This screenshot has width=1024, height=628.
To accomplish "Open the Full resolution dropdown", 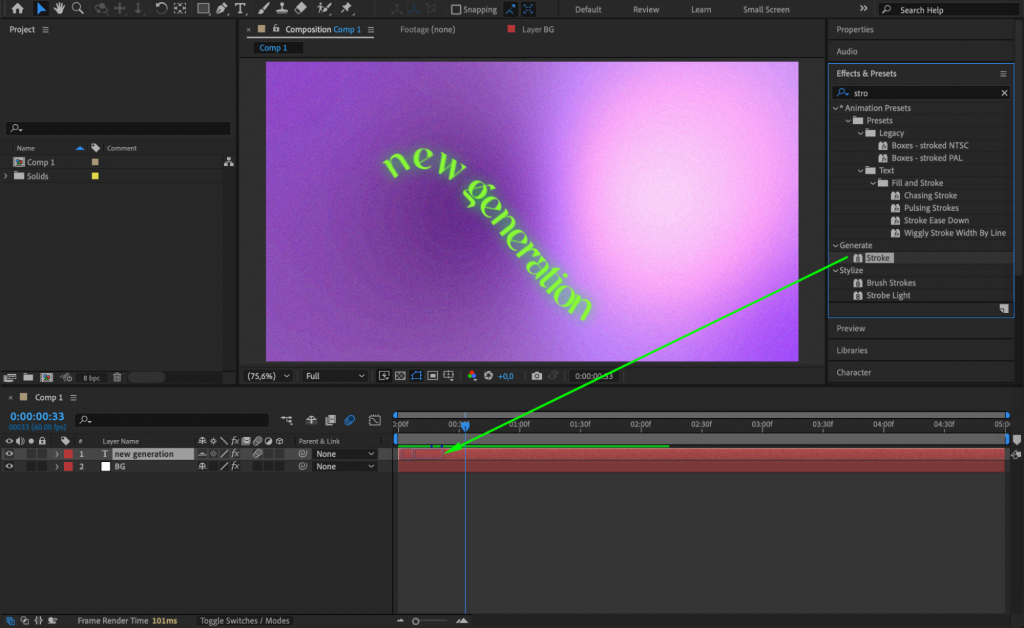I will point(335,375).
